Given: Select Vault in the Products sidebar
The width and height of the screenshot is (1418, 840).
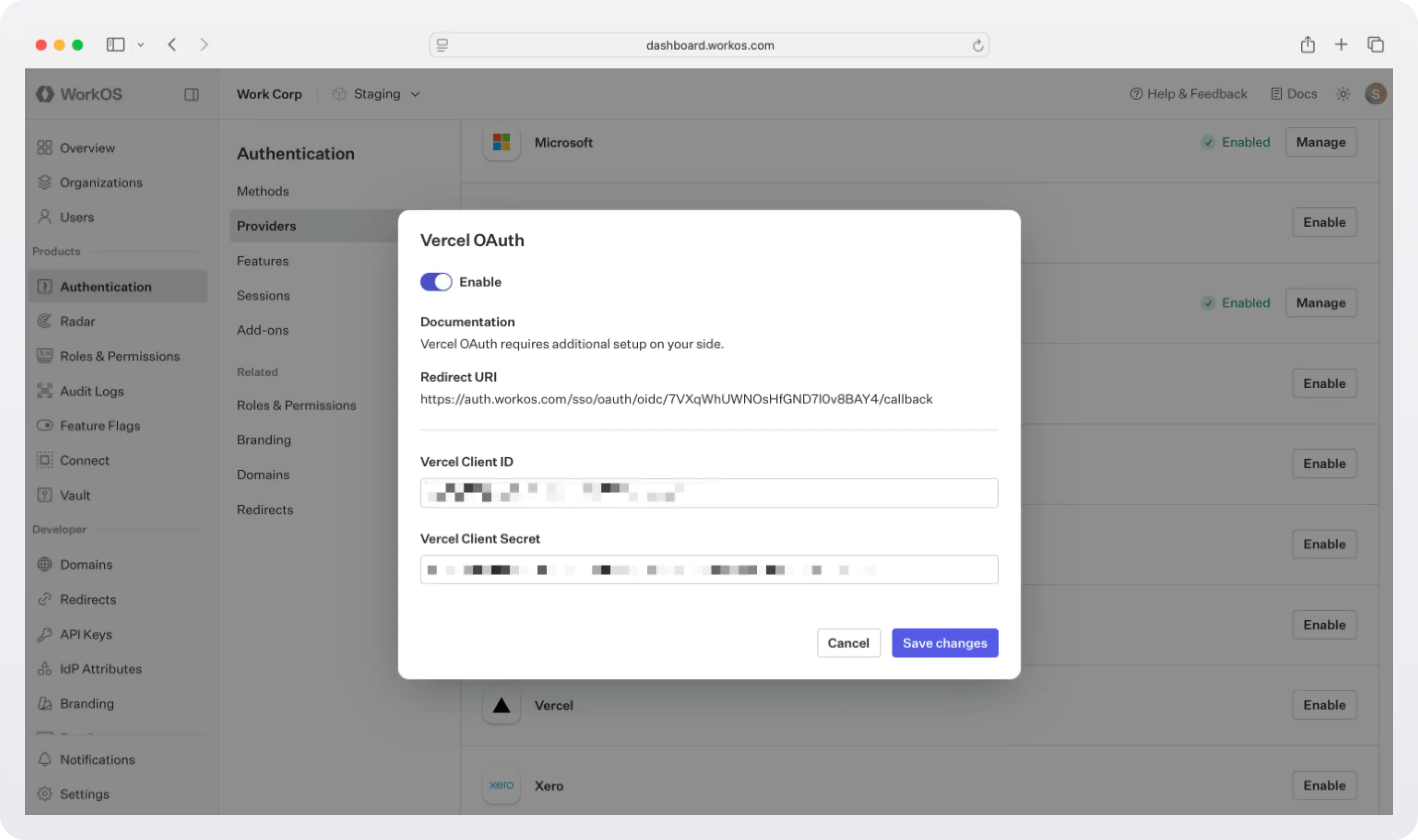Looking at the screenshot, I should (x=75, y=495).
